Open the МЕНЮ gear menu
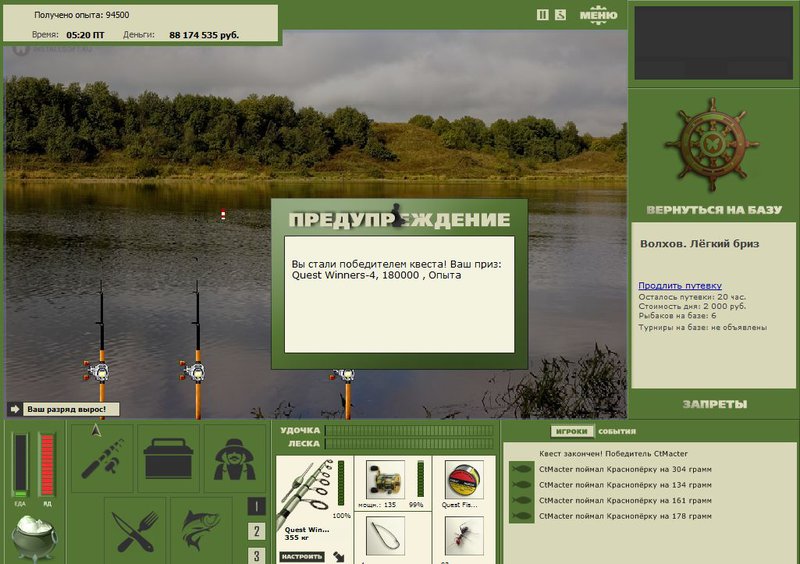Screen dimensions: 800x564 coord(598,15)
